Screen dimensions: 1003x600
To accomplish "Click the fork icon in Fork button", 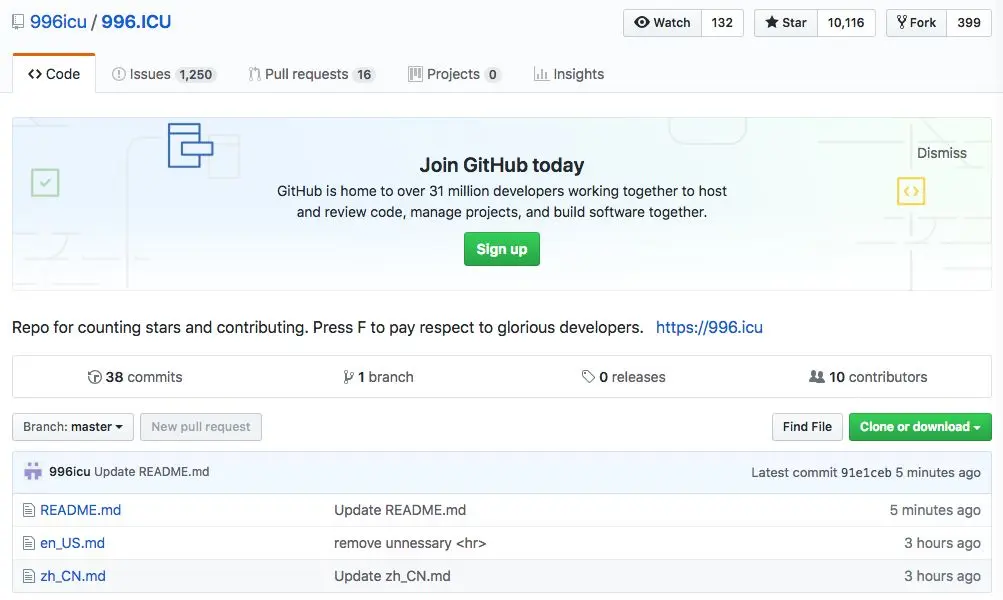I will coord(901,22).
